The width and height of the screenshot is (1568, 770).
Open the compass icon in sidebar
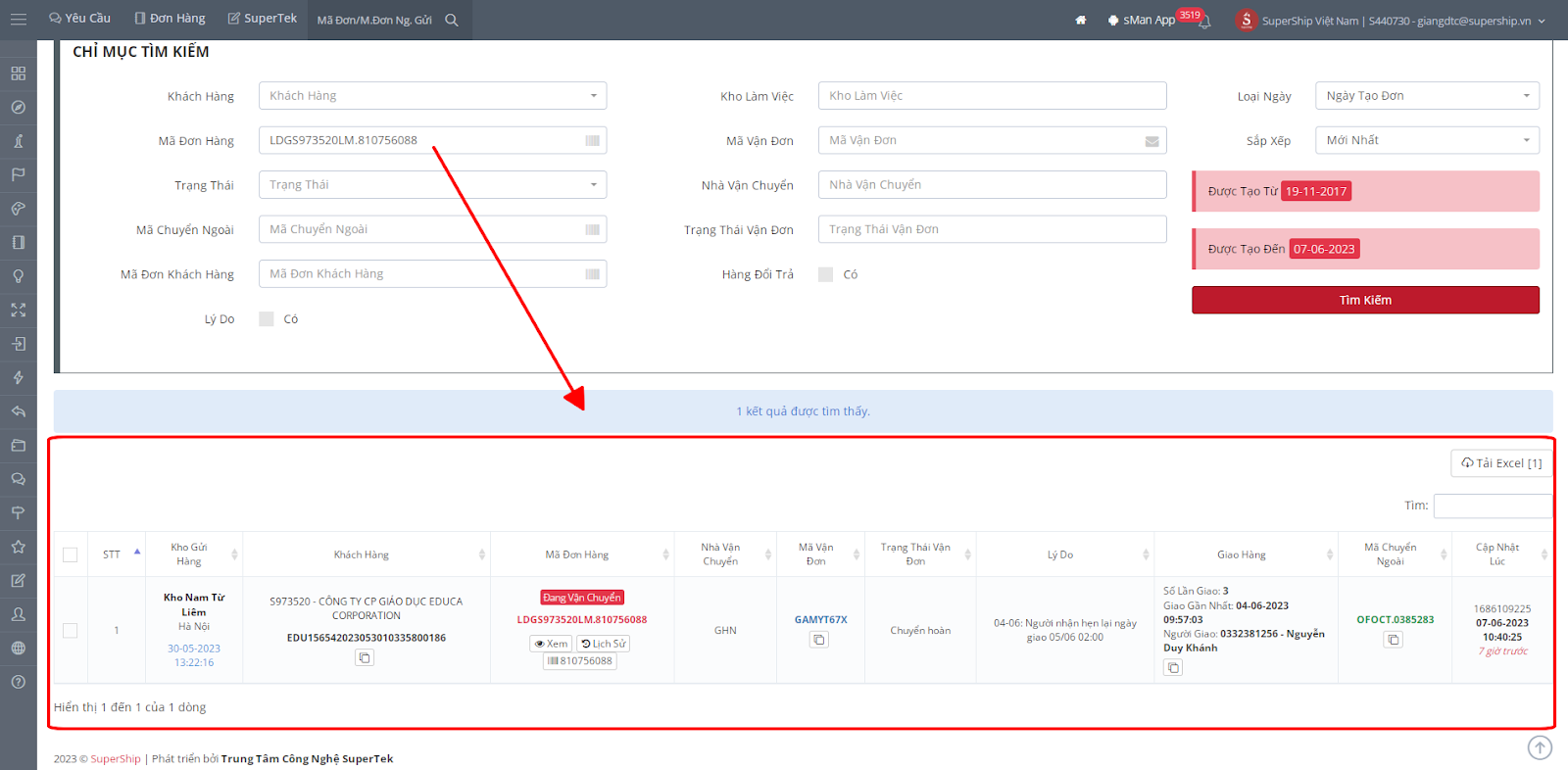pos(18,108)
